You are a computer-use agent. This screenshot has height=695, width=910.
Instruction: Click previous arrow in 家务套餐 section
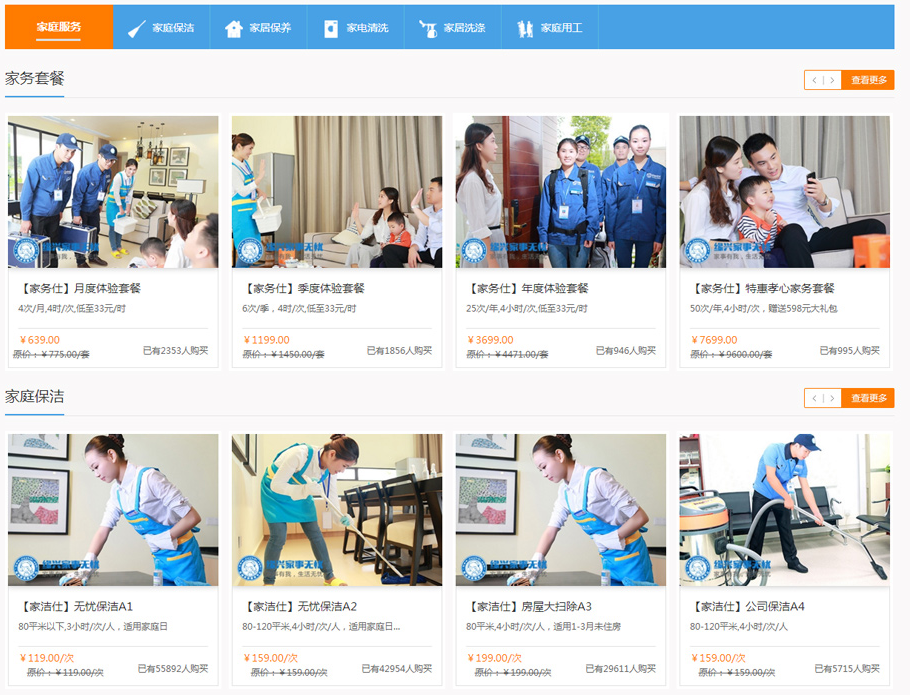point(814,80)
